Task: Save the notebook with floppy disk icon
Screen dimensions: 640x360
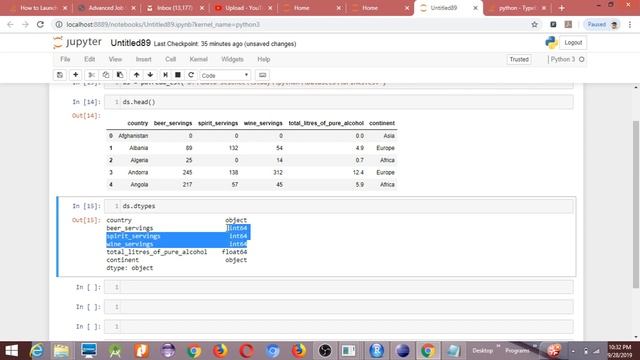Action: point(60,75)
